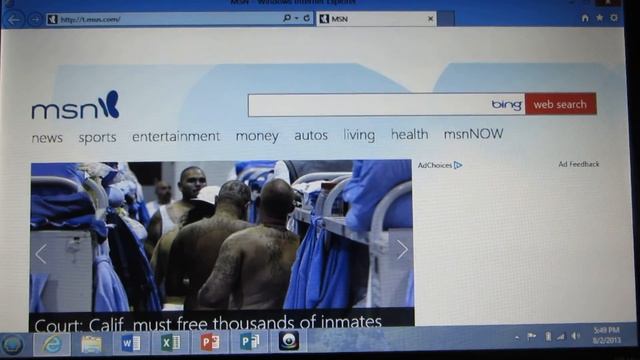
Task: Show hidden tray icons arrow
Action: coord(517,338)
